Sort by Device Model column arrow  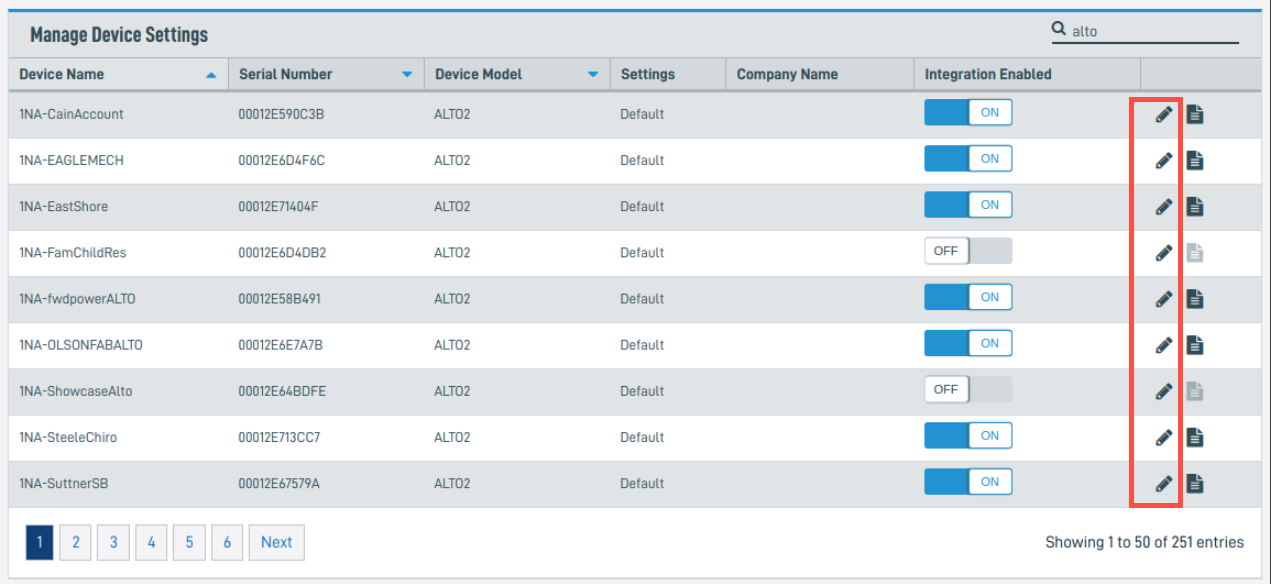pyautogui.click(x=593, y=75)
